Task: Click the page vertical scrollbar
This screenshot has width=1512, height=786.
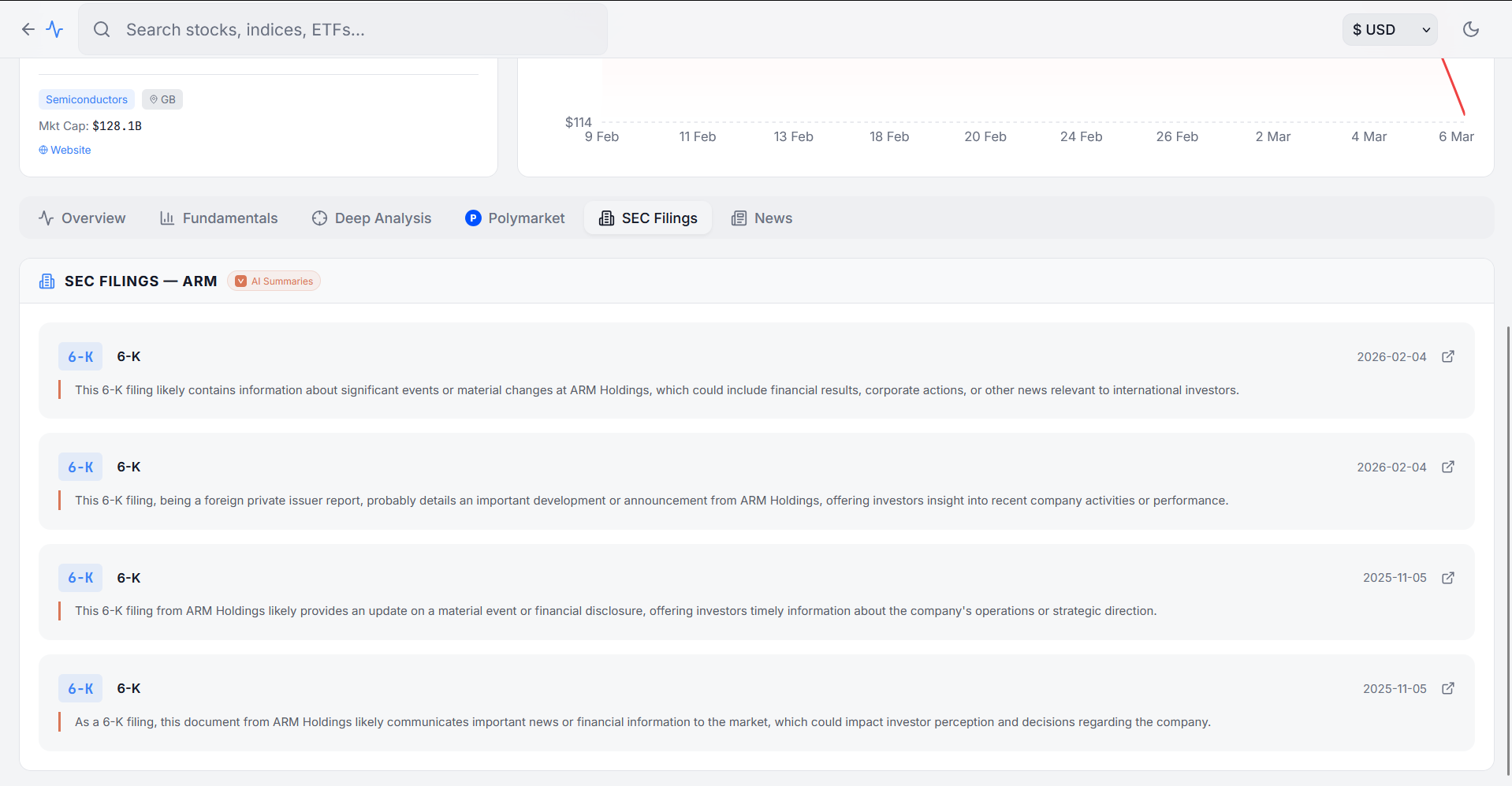Action: click(1508, 552)
